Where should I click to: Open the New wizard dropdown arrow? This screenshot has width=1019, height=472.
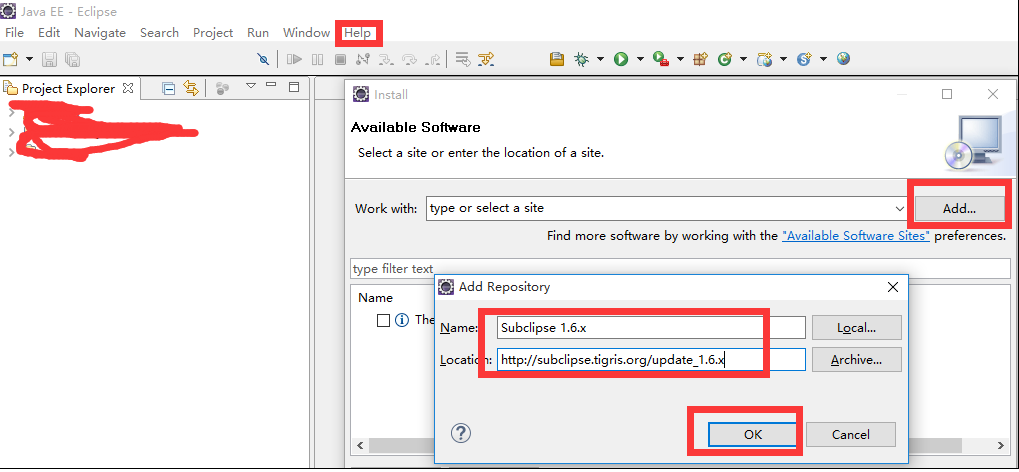pyautogui.click(x=29, y=60)
